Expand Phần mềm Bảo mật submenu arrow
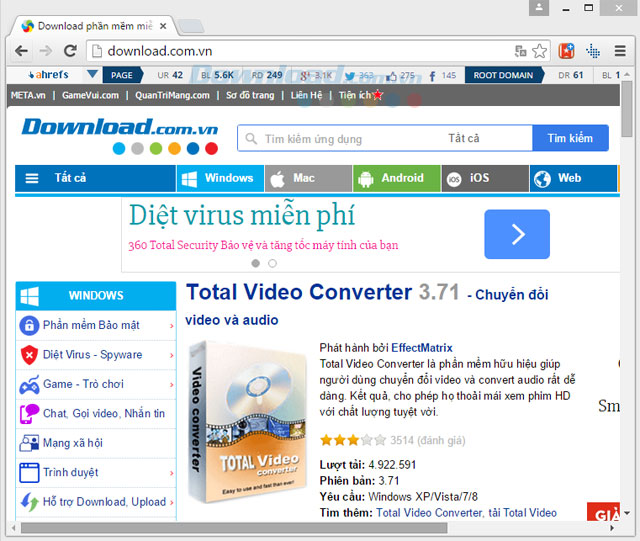 click(x=171, y=326)
